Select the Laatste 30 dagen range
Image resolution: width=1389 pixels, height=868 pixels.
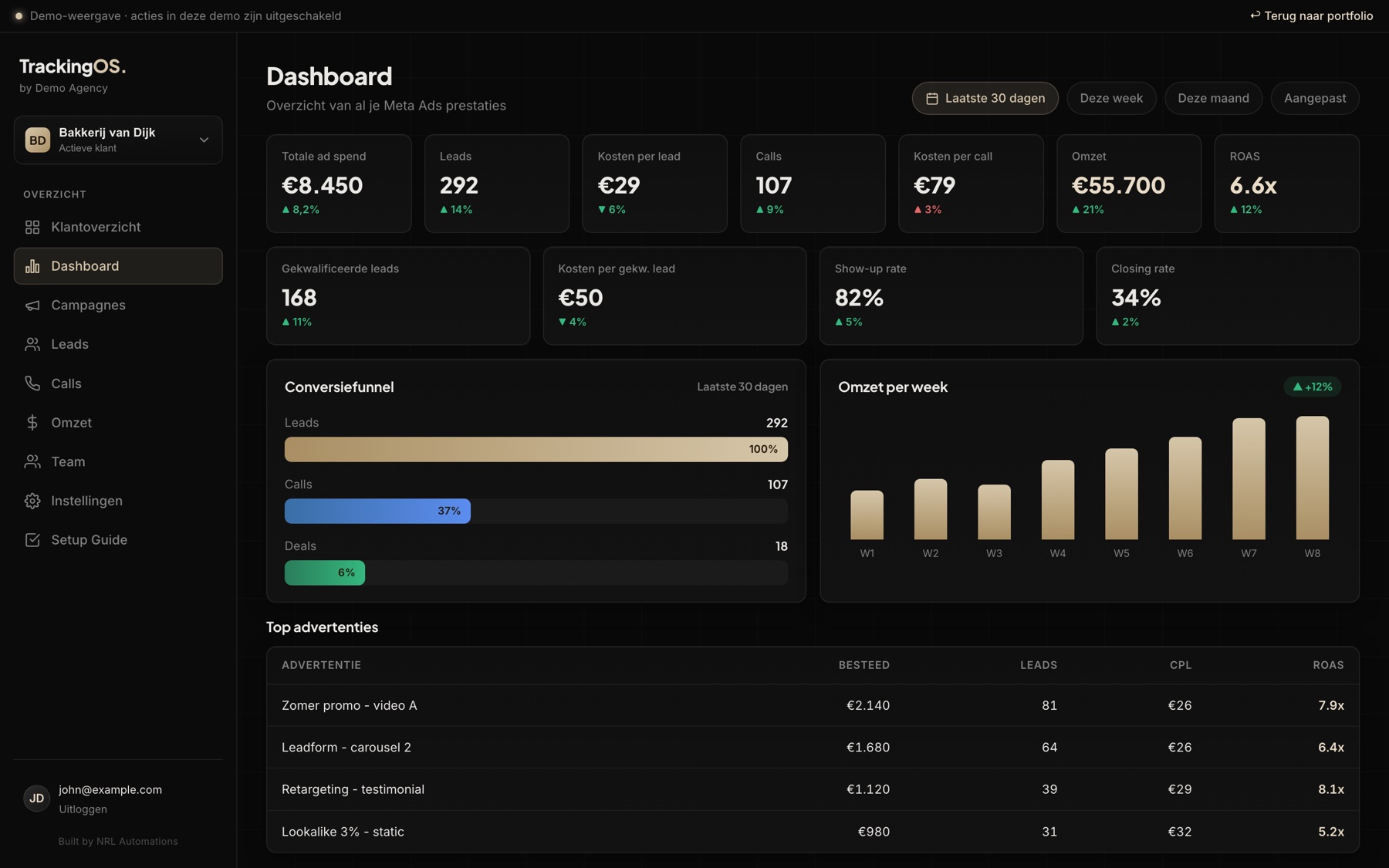(x=985, y=99)
